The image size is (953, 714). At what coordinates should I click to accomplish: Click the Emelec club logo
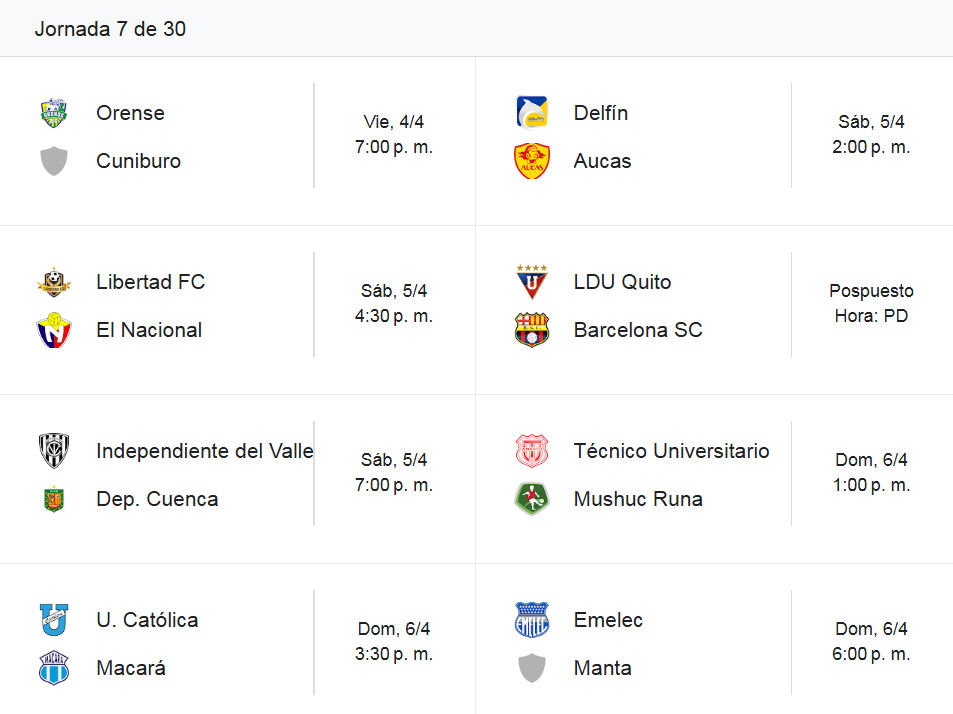coord(532,620)
